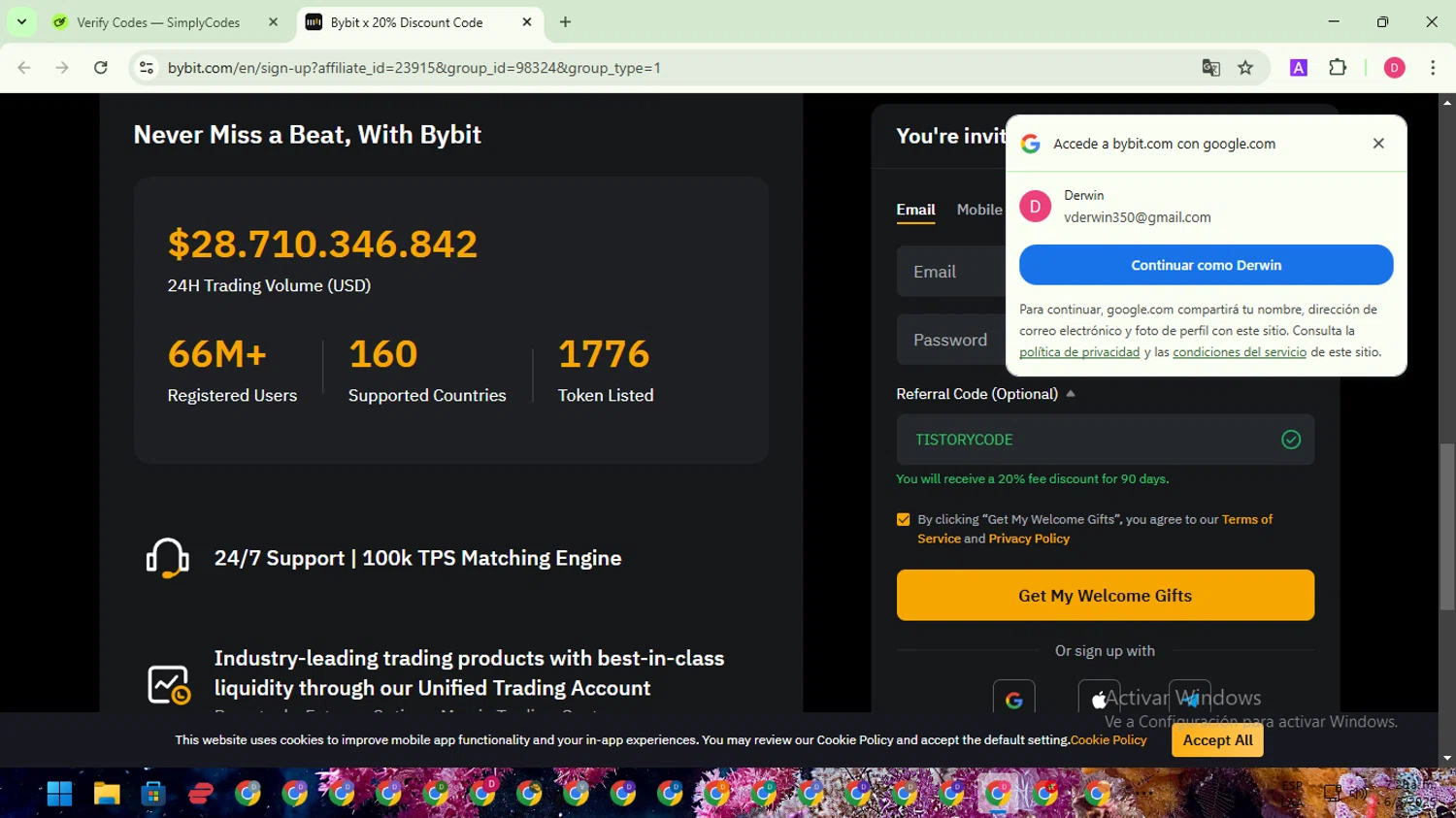Click the TISTORYCODE referral code field
The width and height of the screenshot is (1456, 818).
1105,440
